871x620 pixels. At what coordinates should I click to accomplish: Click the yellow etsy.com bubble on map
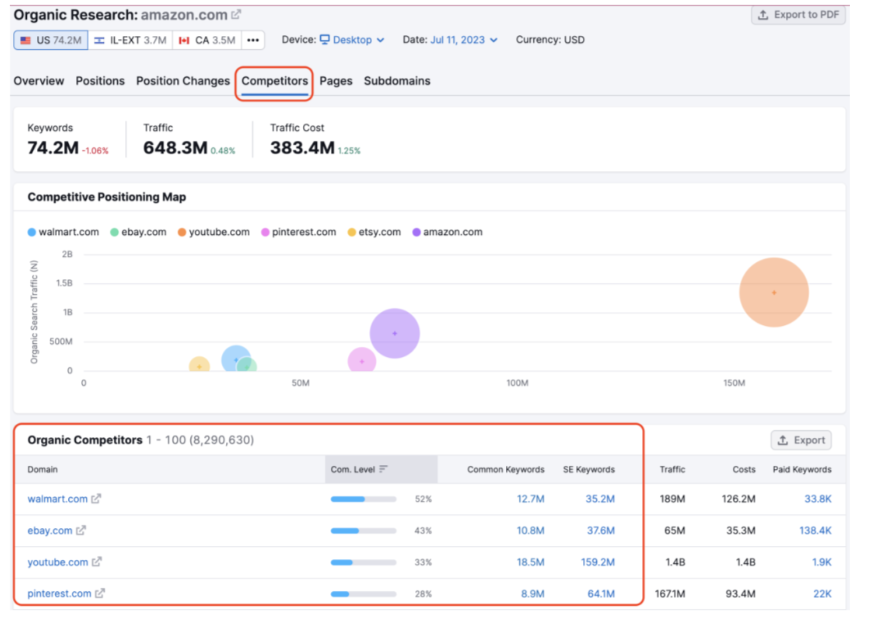click(199, 364)
